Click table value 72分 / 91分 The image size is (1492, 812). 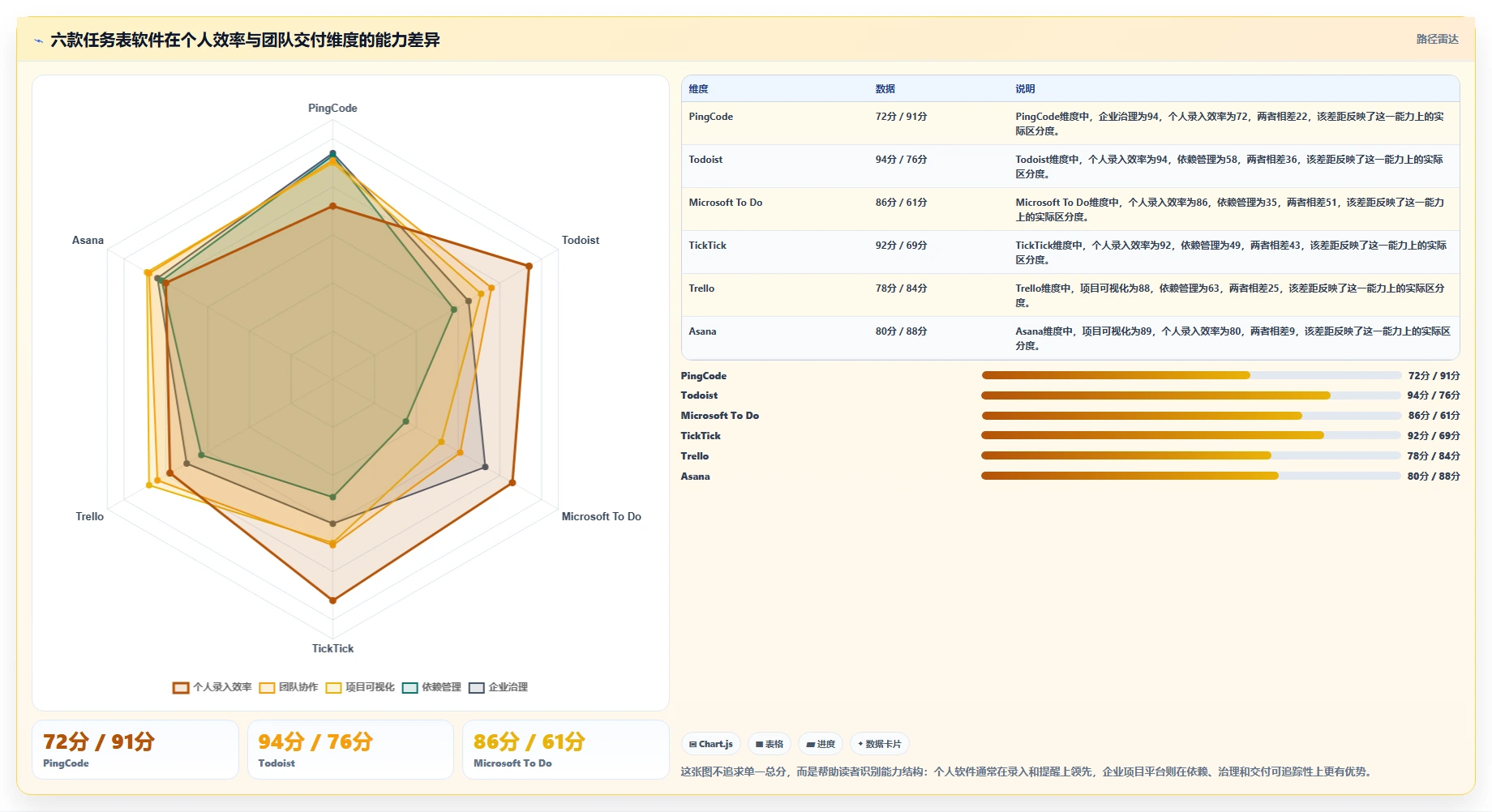(901, 117)
